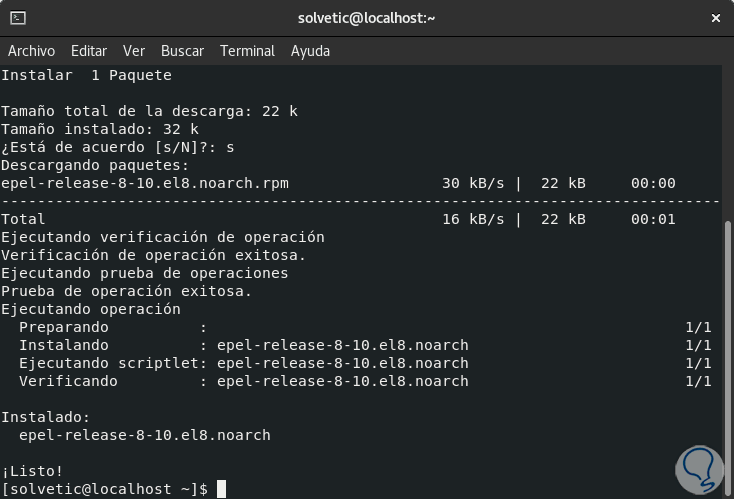This screenshot has height=499, width=734.
Task: Click the Total download summary line
Action: coord(24,219)
